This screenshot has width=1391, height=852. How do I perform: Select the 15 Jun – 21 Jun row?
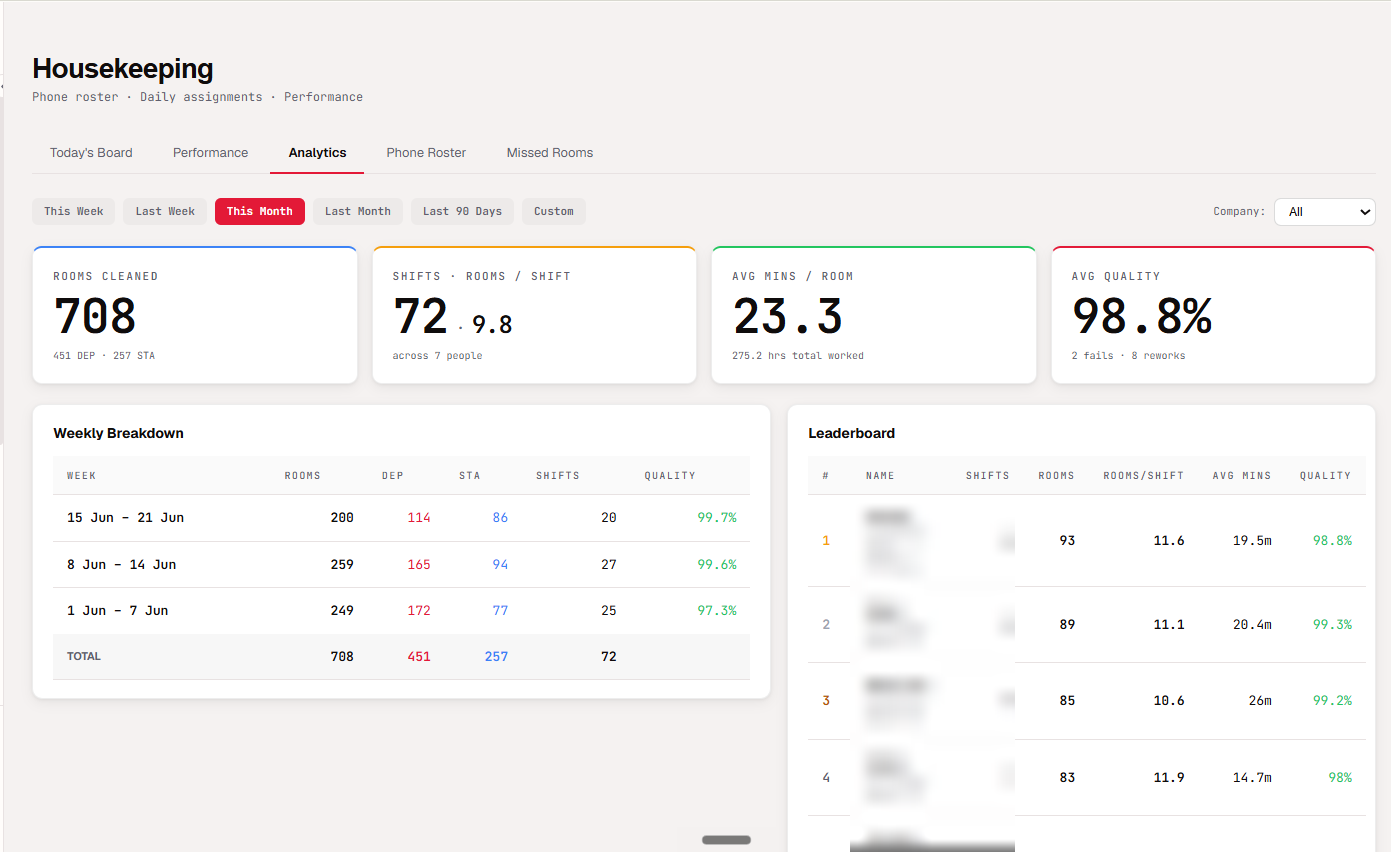(401, 518)
